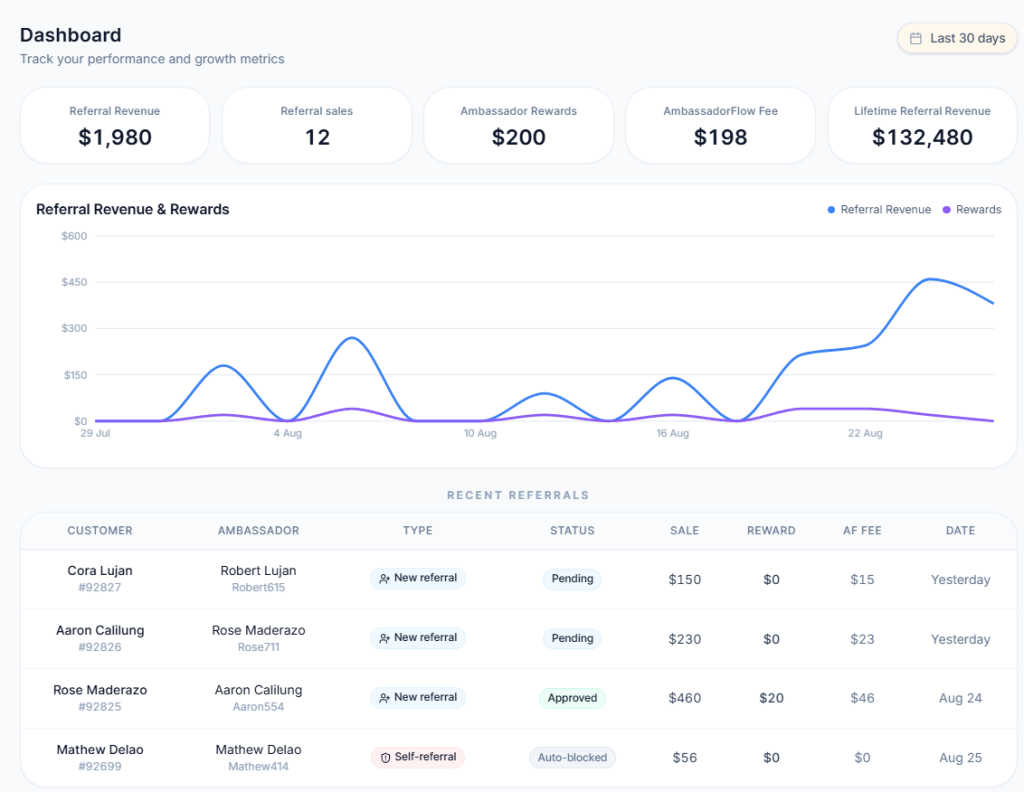This screenshot has height=792, width=1024.
Task: Click Pending status in $230 sale row
Action: click(x=572, y=638)
